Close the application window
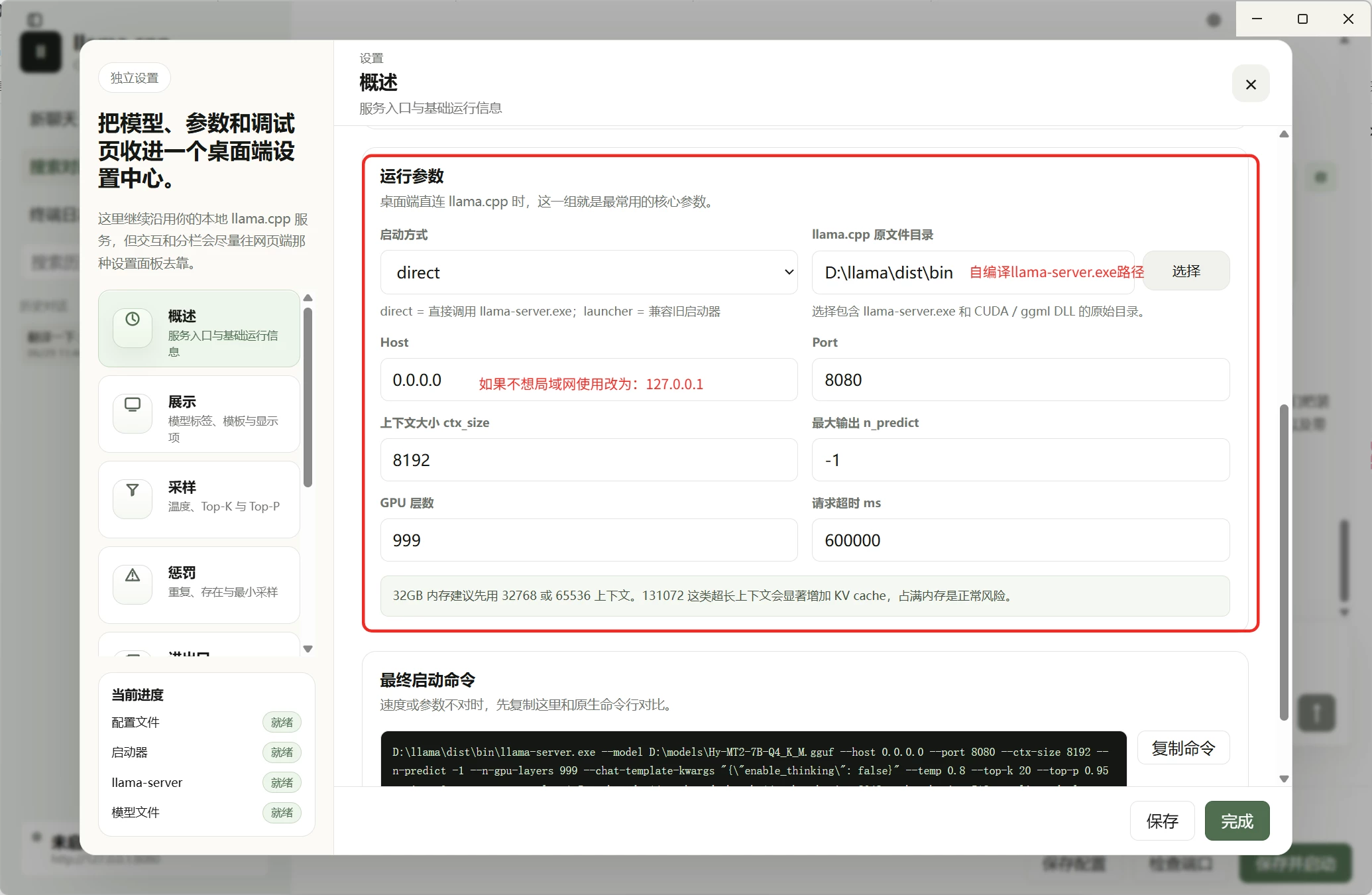 point(1348,19)
